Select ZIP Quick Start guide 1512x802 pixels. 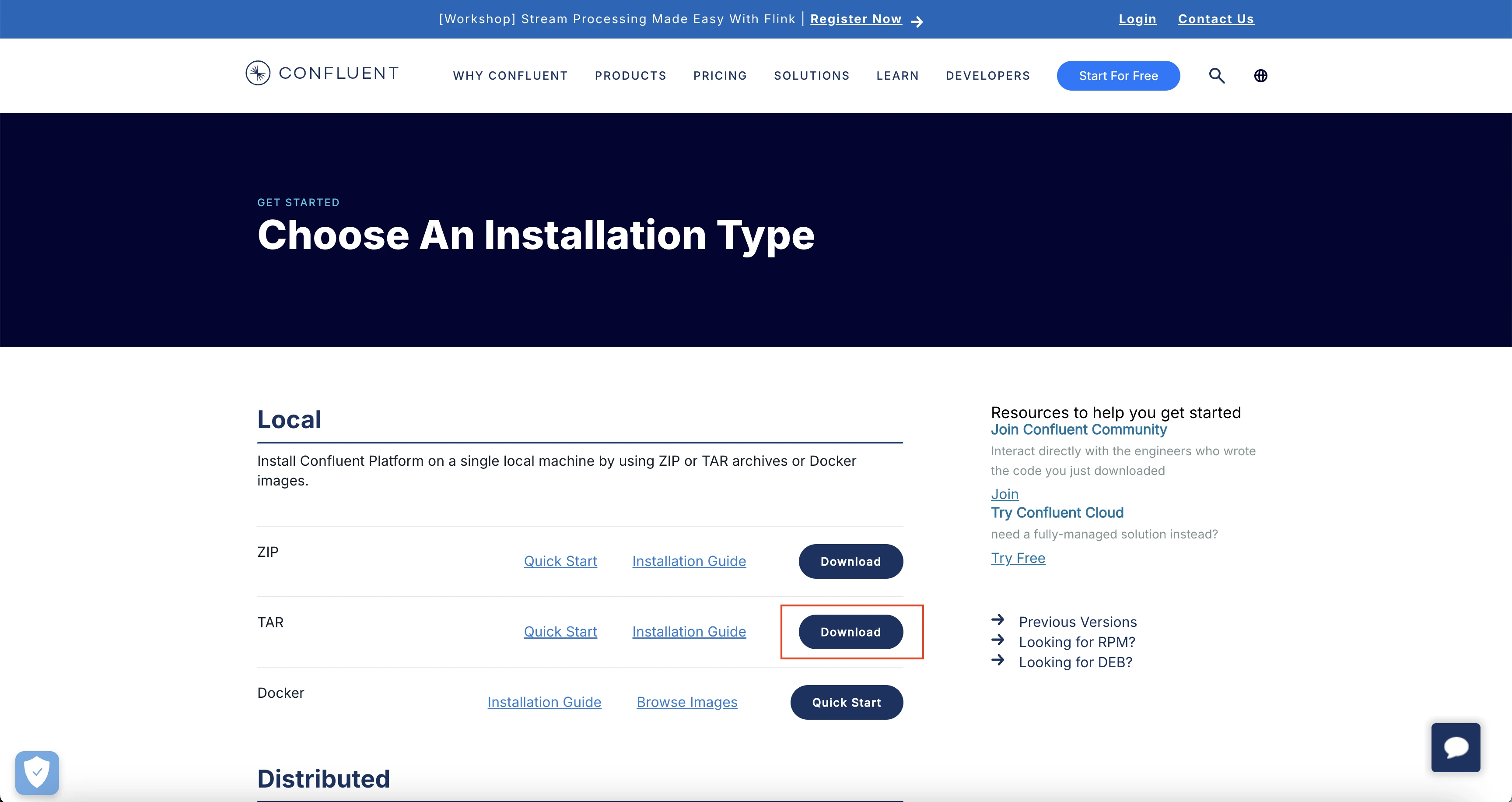coord(560,560)
